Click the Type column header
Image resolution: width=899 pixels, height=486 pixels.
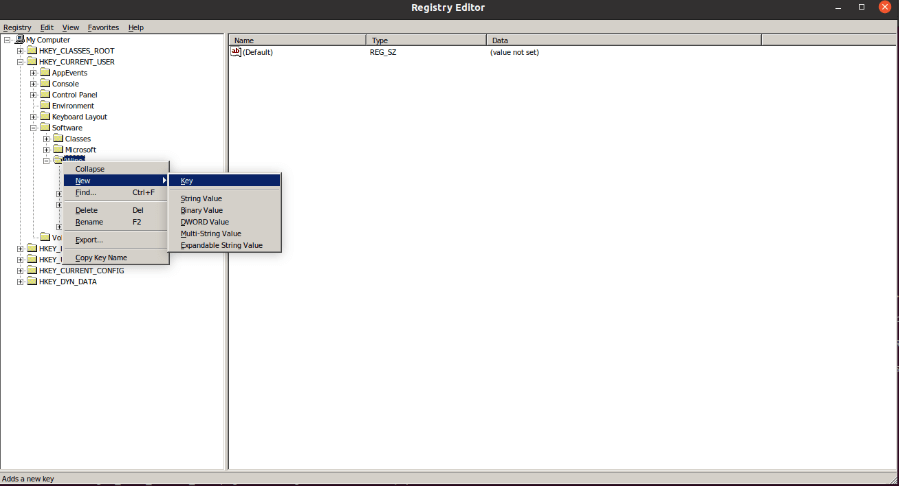click(x=427, y=40)
